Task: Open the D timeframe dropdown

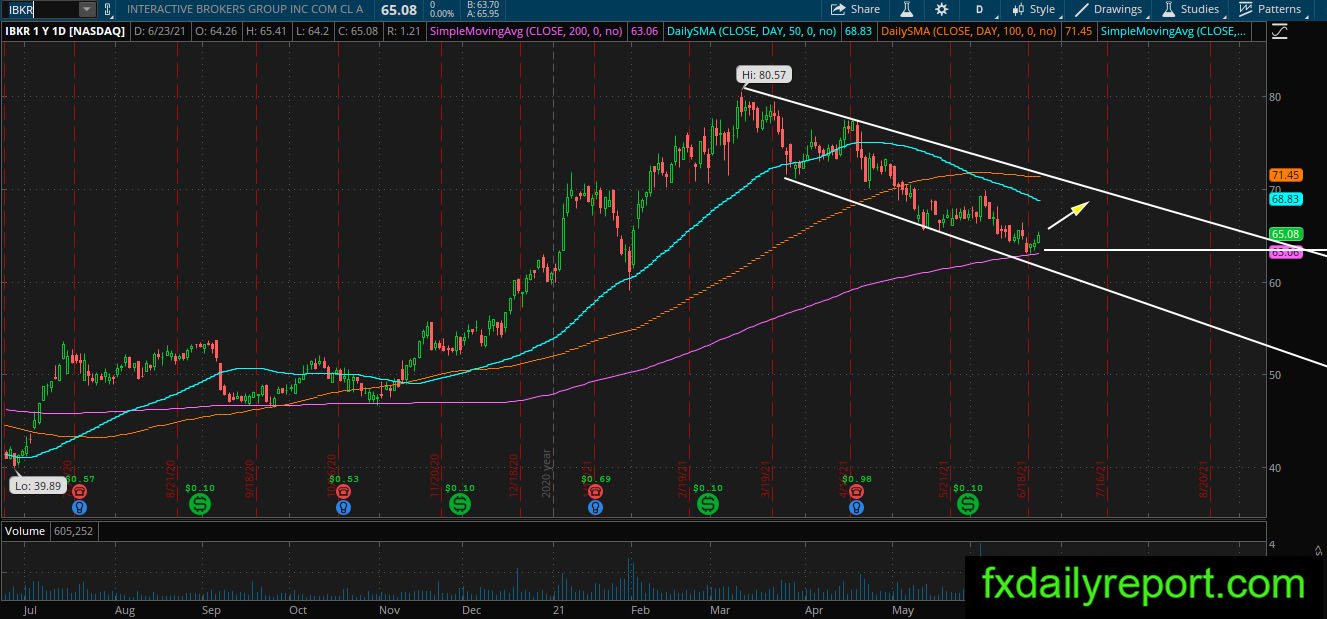Action: 980,9
